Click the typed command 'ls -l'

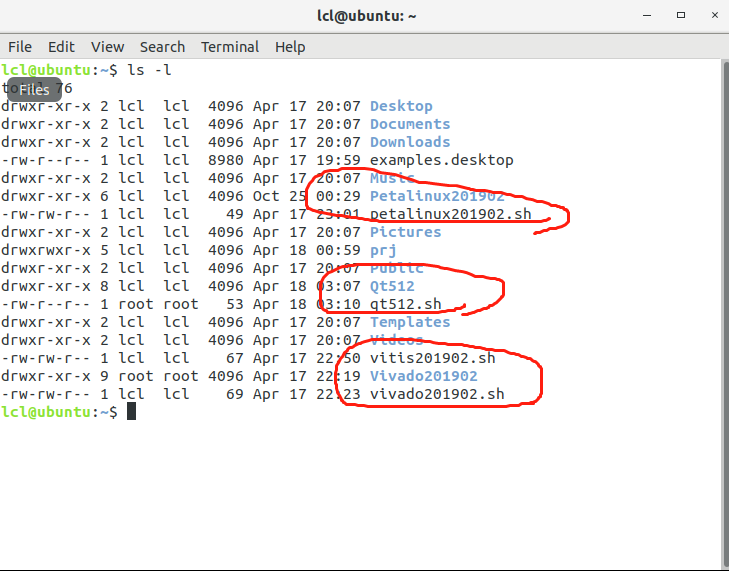tap(149, 70)
